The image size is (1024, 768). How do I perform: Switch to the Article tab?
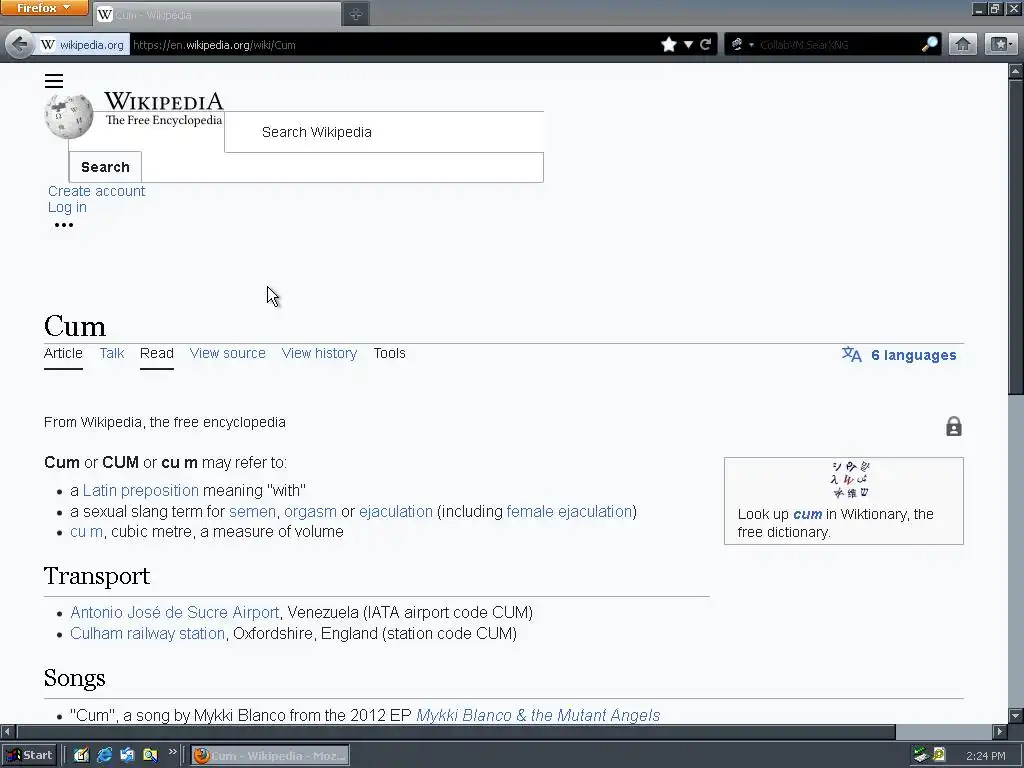[x=63, y=353]
